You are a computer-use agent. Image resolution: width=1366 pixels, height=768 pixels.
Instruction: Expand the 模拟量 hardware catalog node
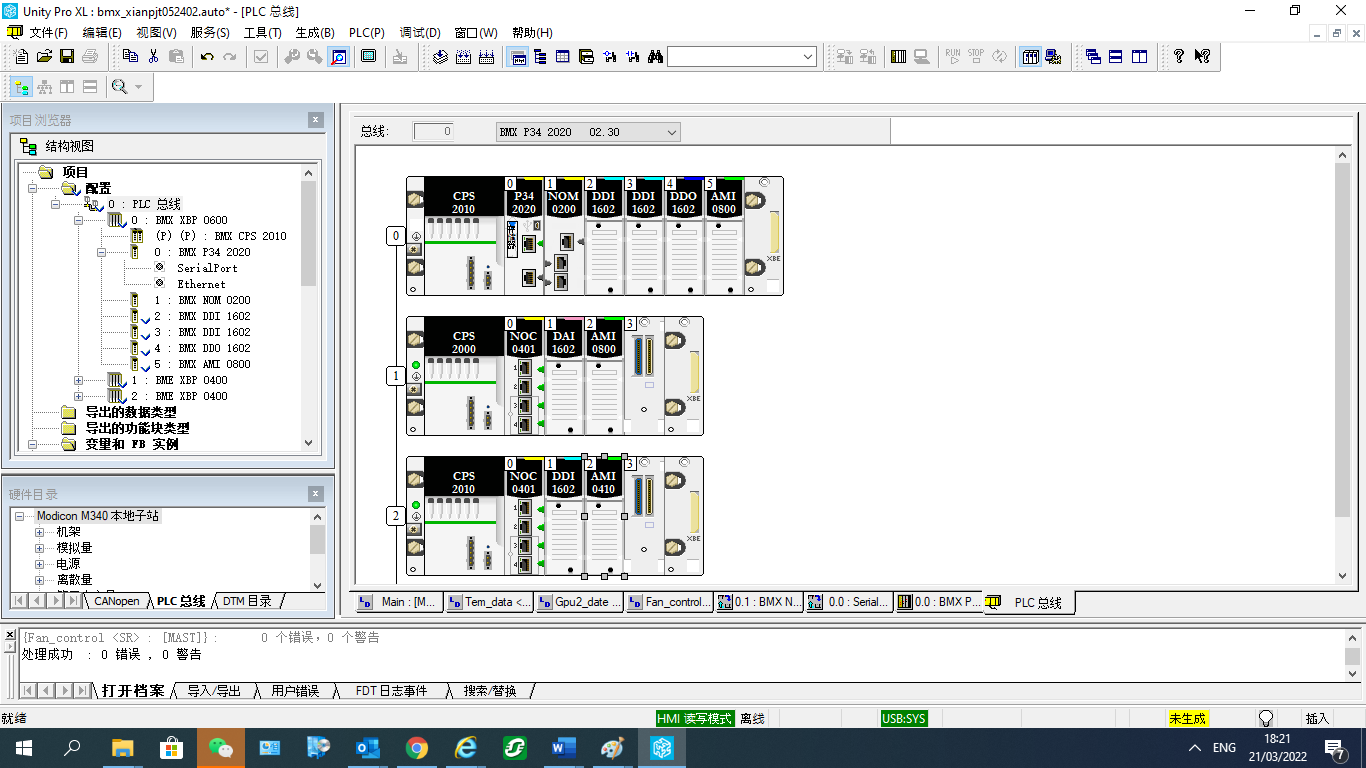point(40,548)
